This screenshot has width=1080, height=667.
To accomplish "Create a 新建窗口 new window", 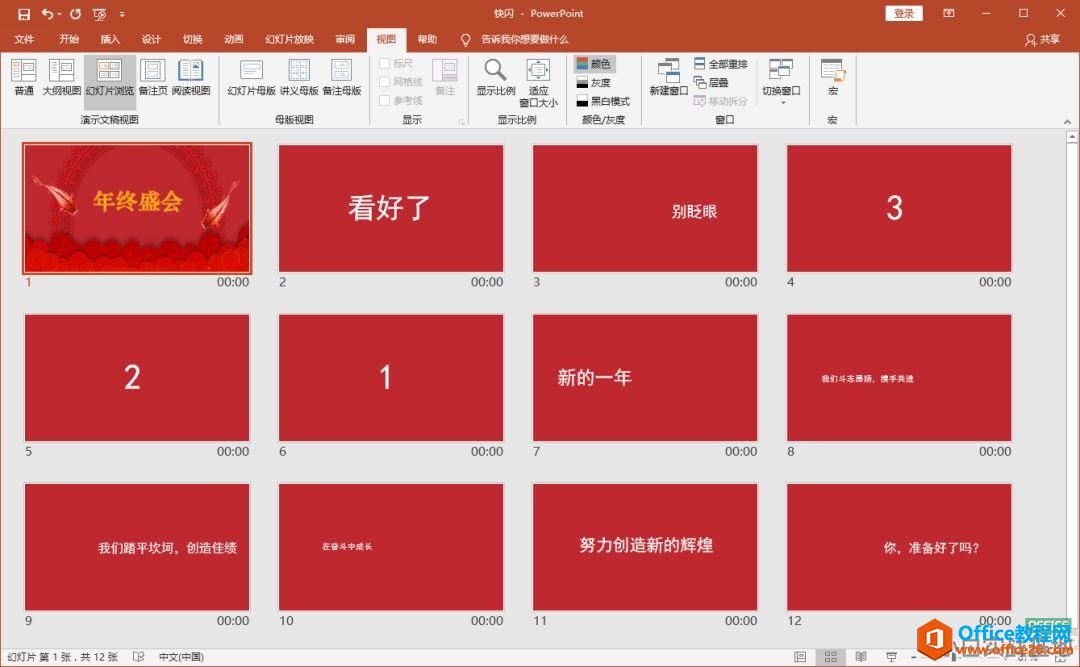I will pos(668,78).
